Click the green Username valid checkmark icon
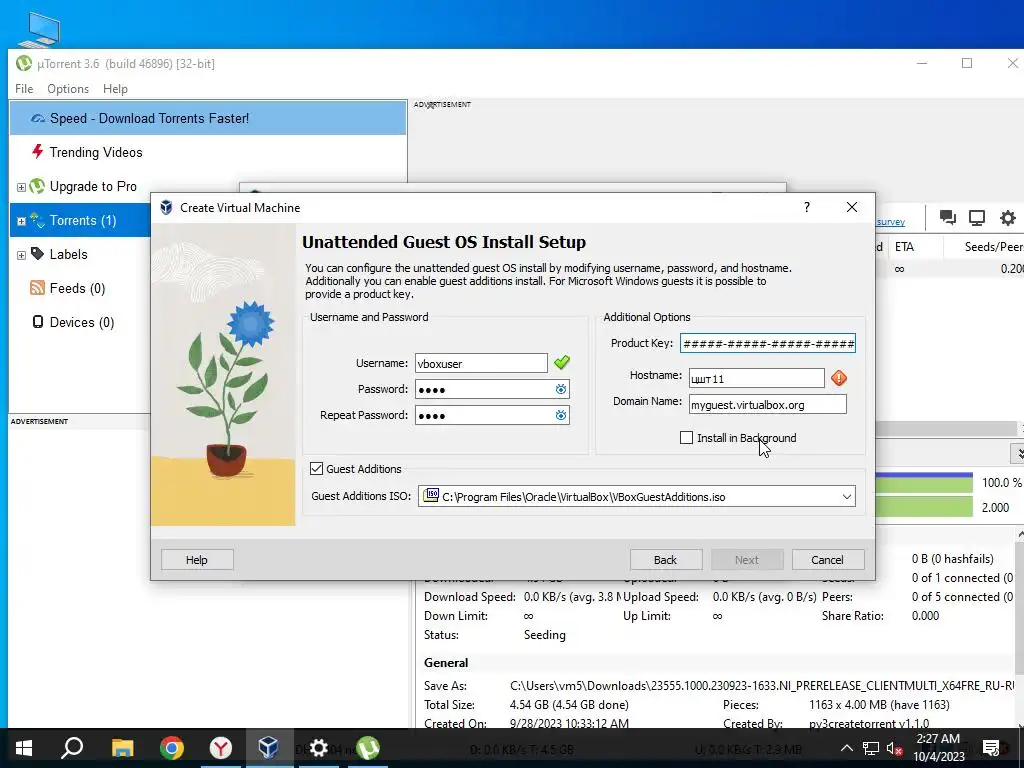This screenshot has width=1024, height=768. tap(562, 362)
